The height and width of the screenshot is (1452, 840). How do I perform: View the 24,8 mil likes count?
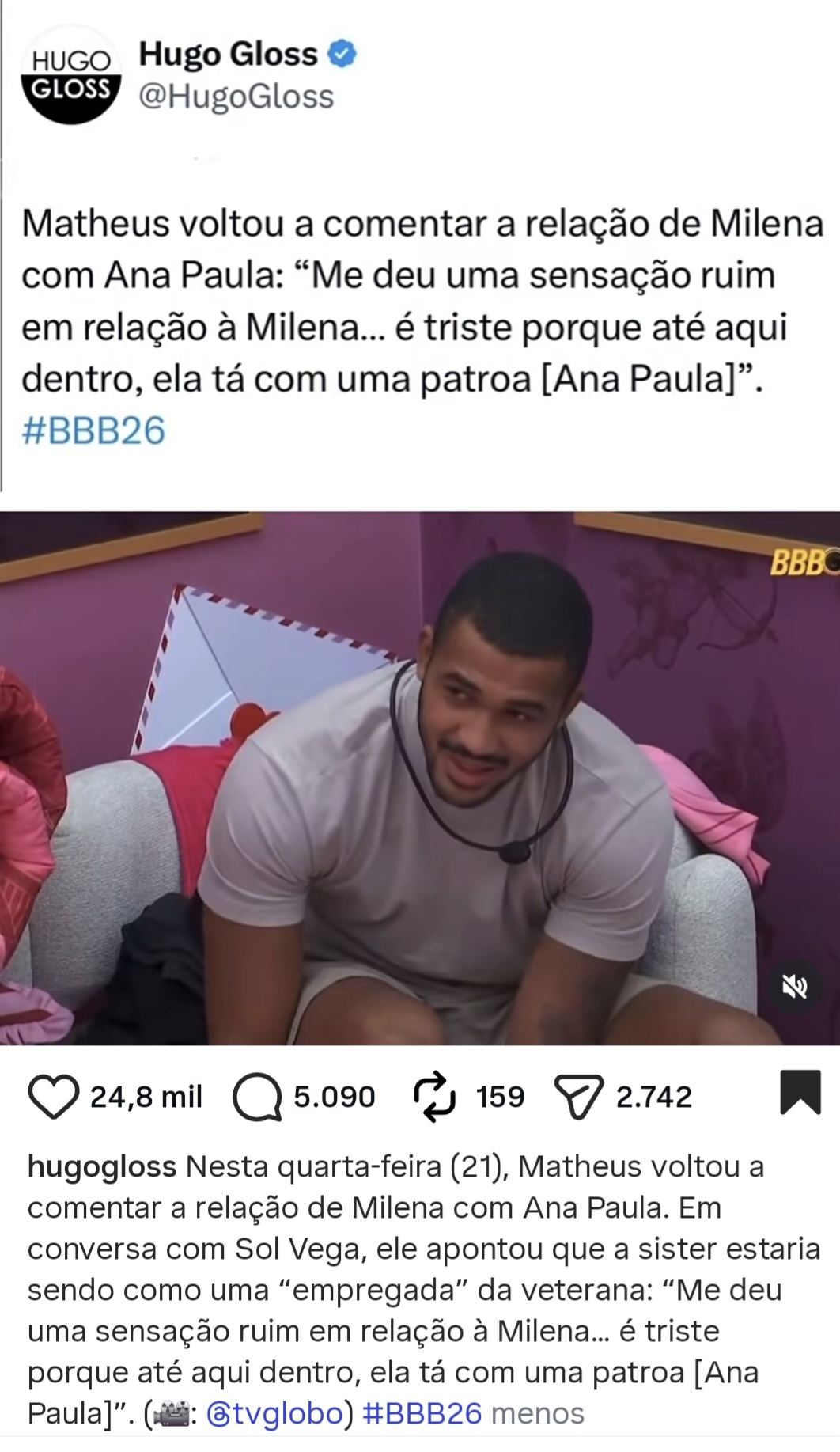[x=146, y=1098]
